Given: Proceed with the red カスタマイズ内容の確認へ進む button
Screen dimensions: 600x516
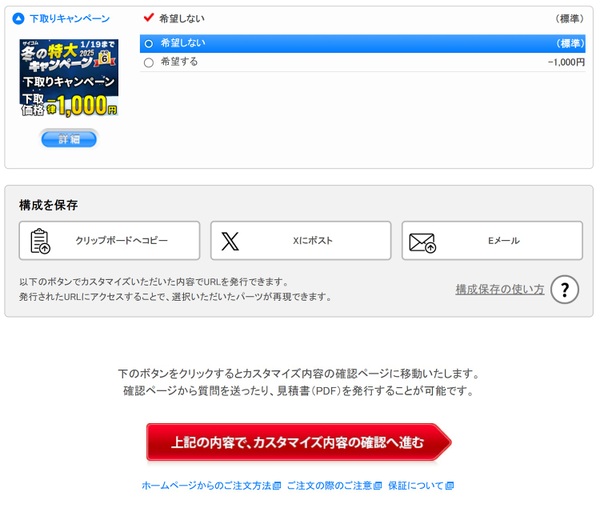Looking at the screenshot, I should point(299,442).
